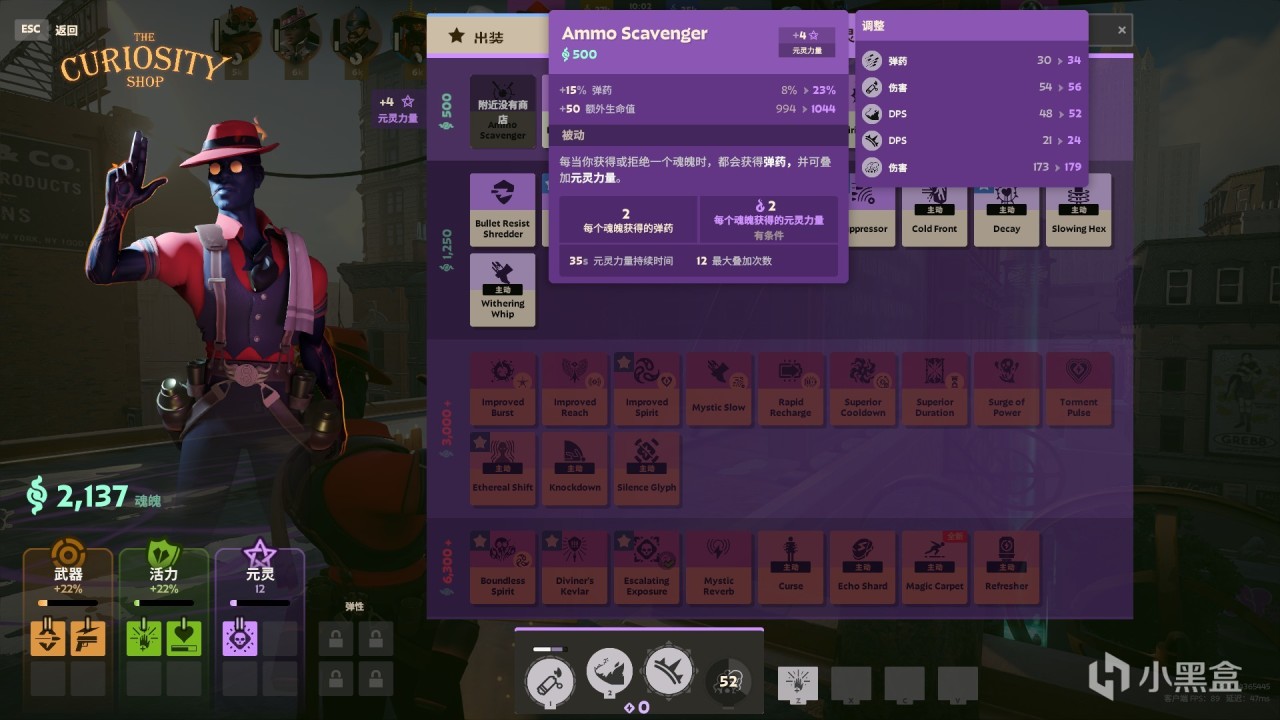Image resolution: width=1280 pixels, height=720 pixels.
Task: Click the bottom-right locked 弹性 slot
Action: [375, 678]
